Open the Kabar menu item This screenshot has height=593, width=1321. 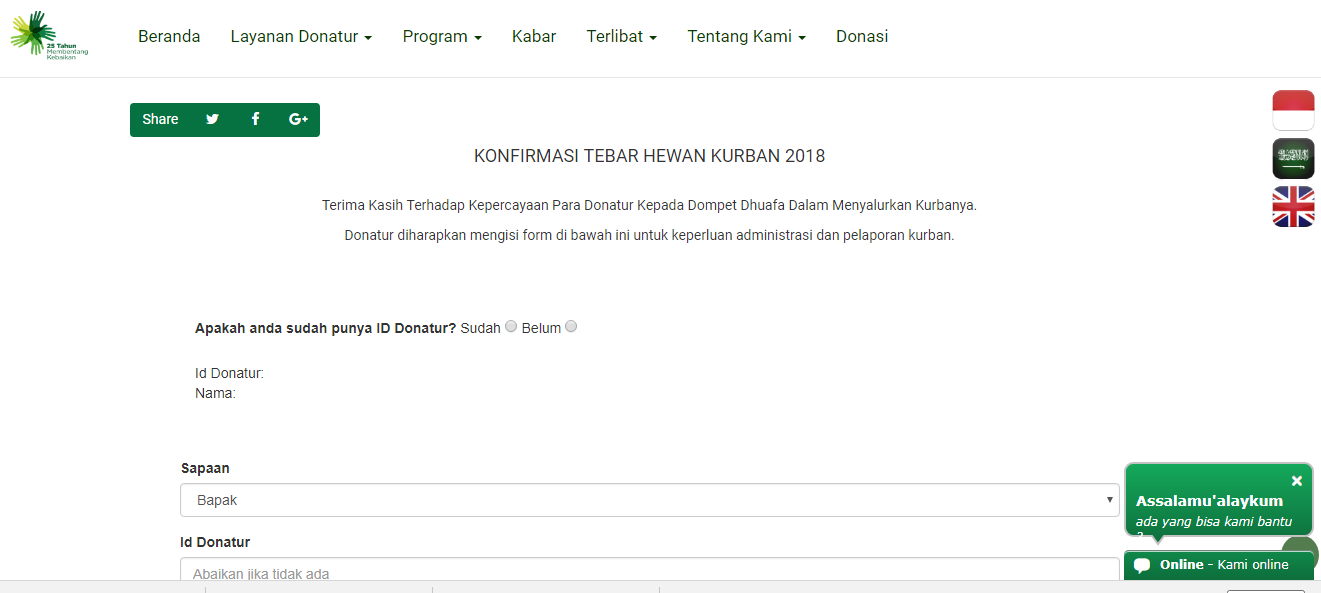pos(534,37)
